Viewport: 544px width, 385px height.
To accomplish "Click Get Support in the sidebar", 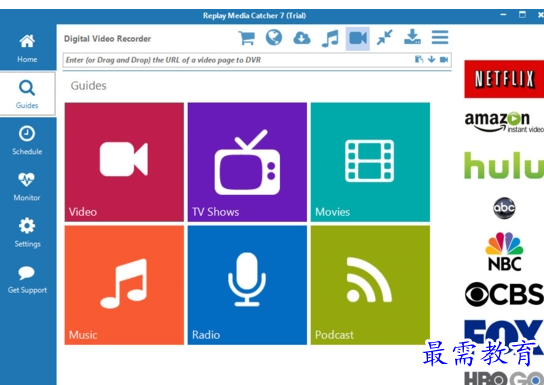I will (x=27, y=279).
